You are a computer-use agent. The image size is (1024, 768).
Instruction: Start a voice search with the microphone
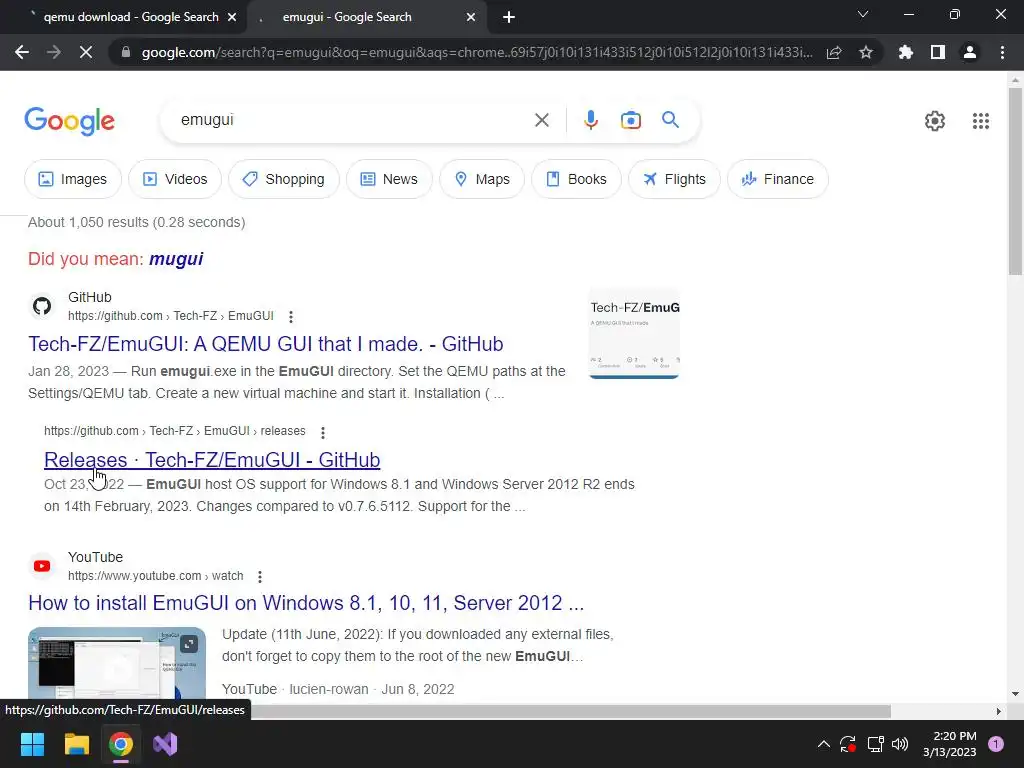590,120
